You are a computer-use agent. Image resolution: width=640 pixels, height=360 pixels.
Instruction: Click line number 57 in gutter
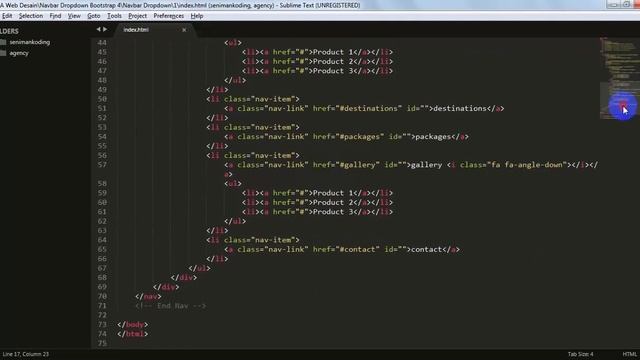click(102, 164)
